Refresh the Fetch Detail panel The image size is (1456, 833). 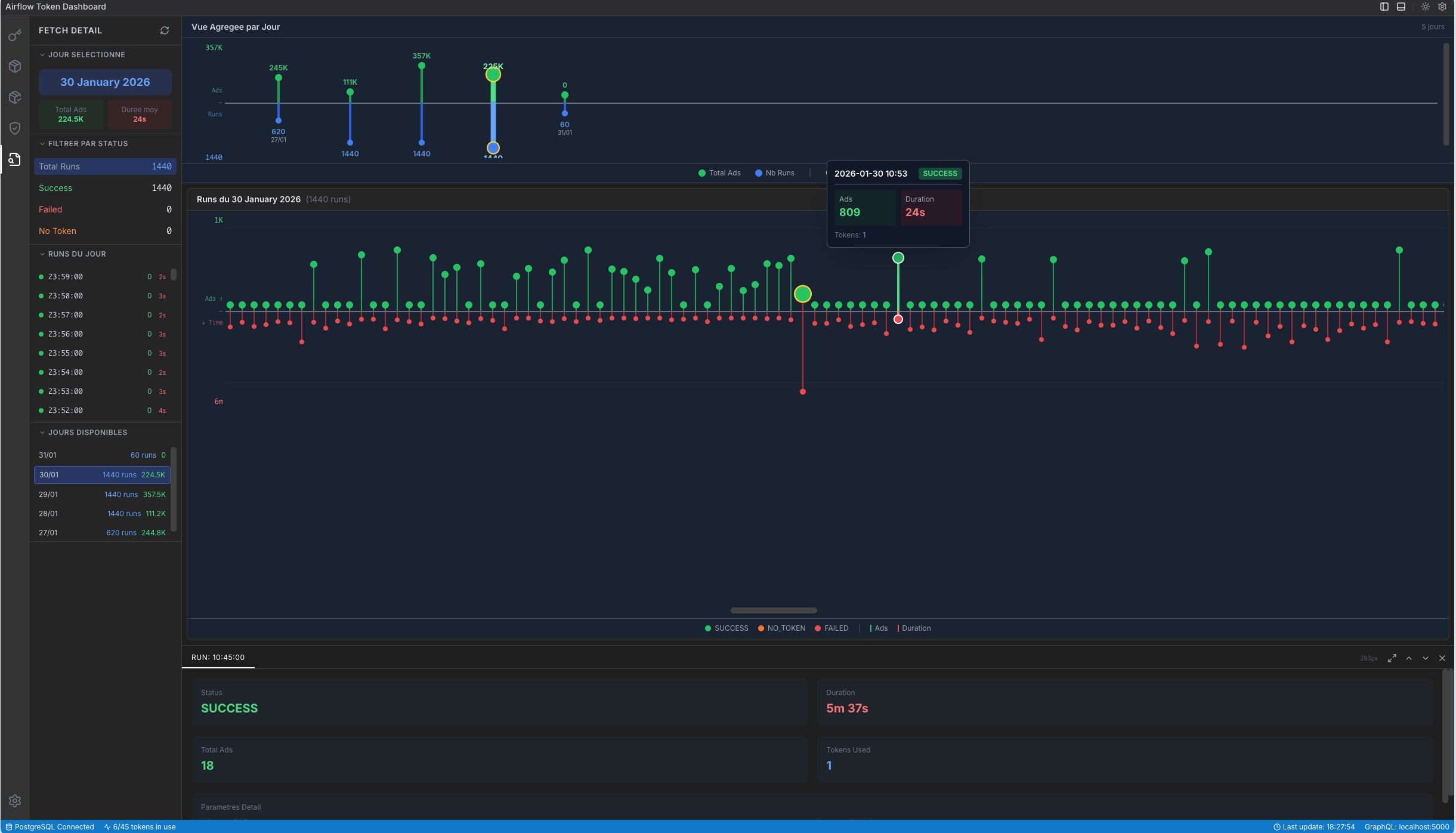tap(165, 30)
